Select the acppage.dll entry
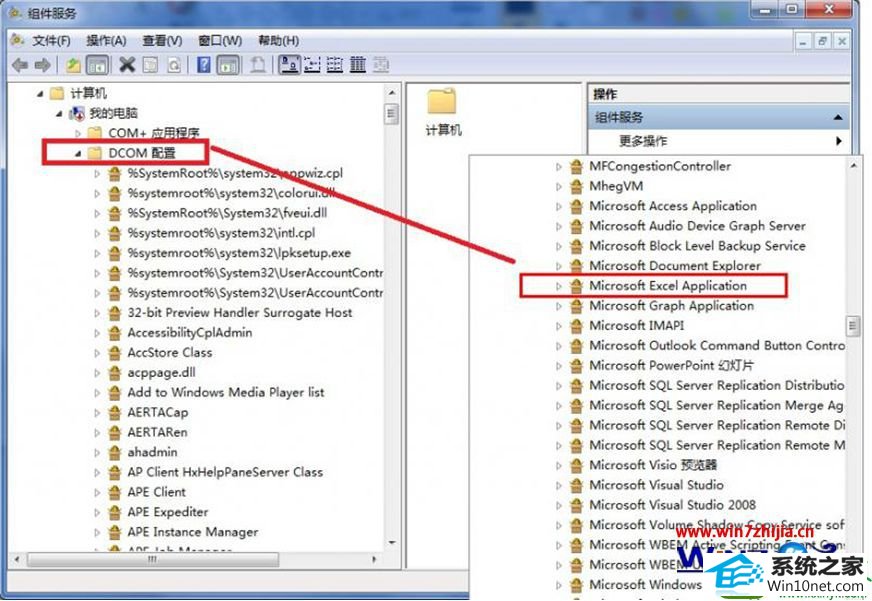This screenshot has width=872, height=601. [x=161, y=372]
